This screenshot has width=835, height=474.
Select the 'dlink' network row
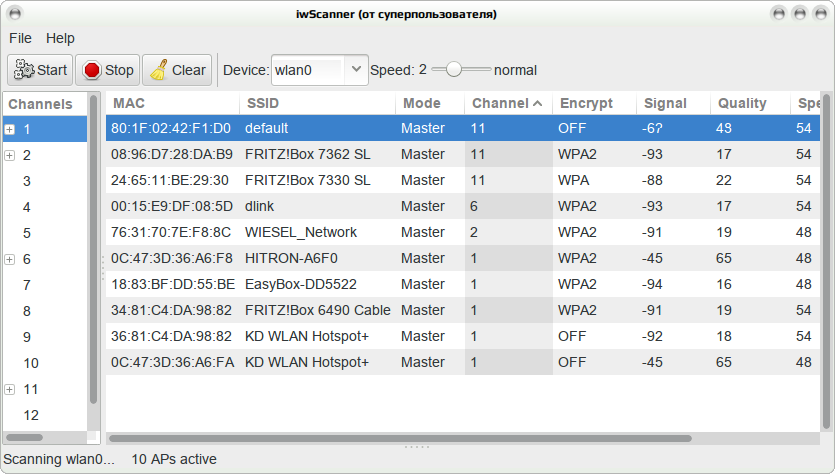(x=462, y=206)
